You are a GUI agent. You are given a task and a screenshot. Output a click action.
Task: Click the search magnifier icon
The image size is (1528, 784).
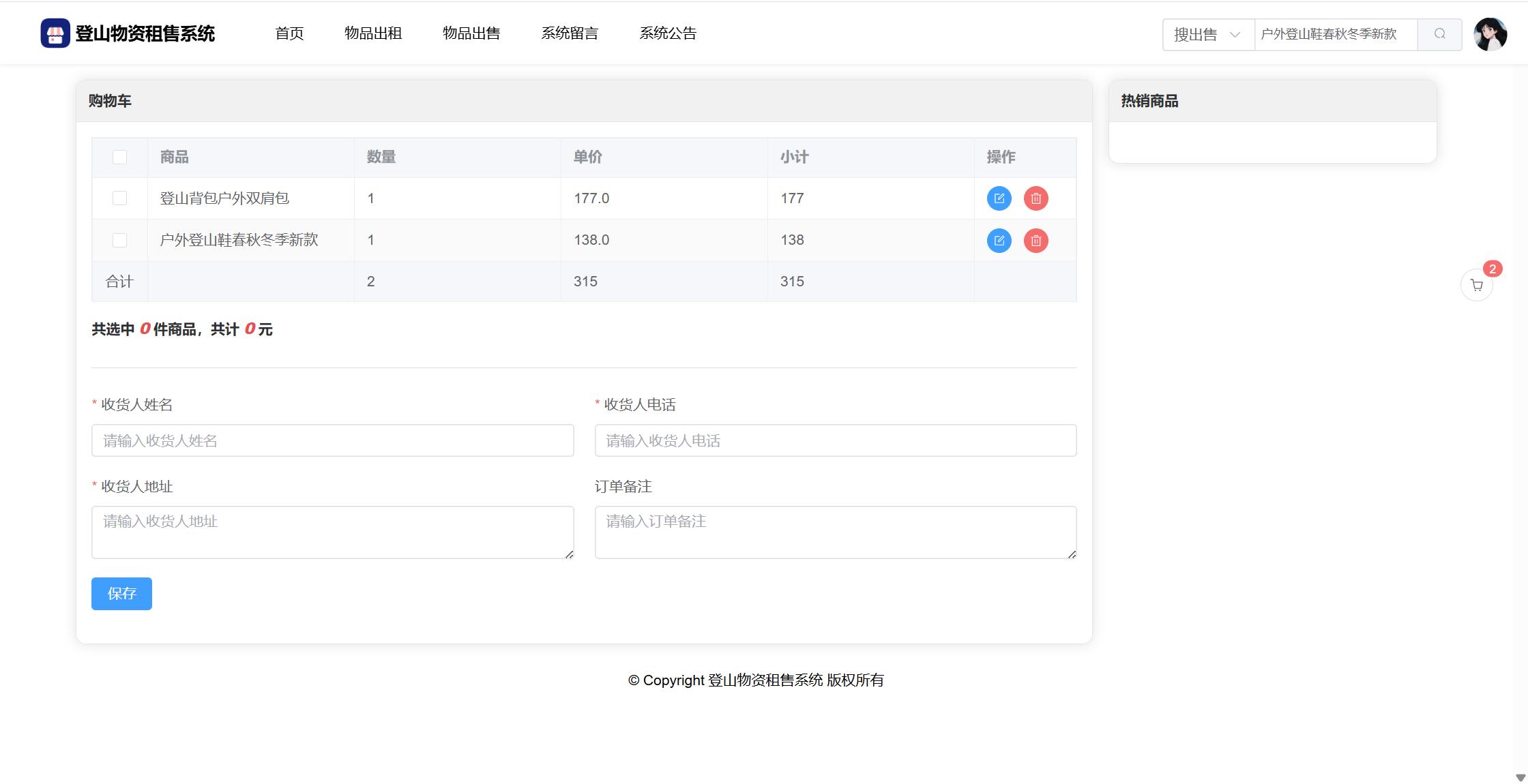pos(1439,34)
